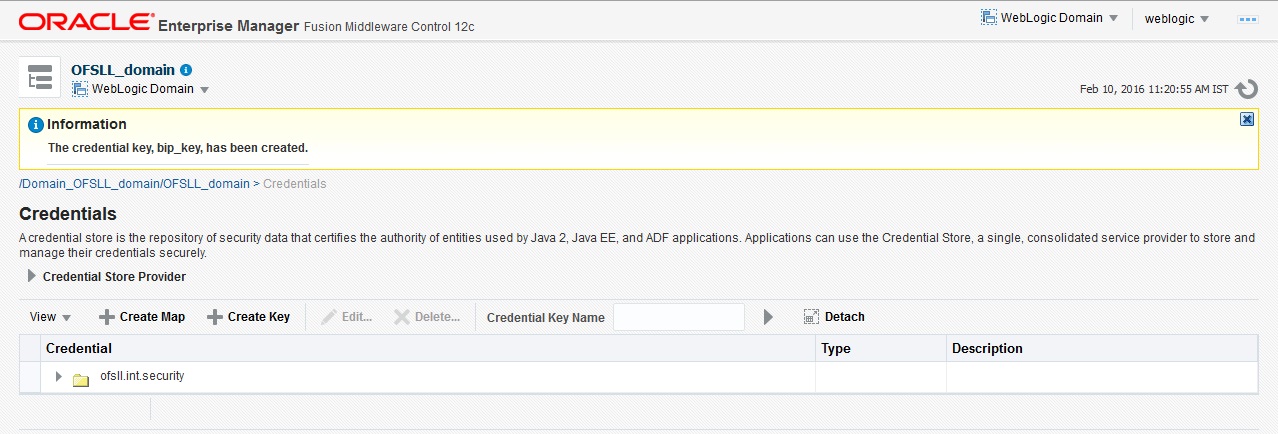The height and width of the screenshot is (434, 1278).
Task: Click the Edit... toolbar button
Action: (x=346, y=317)
